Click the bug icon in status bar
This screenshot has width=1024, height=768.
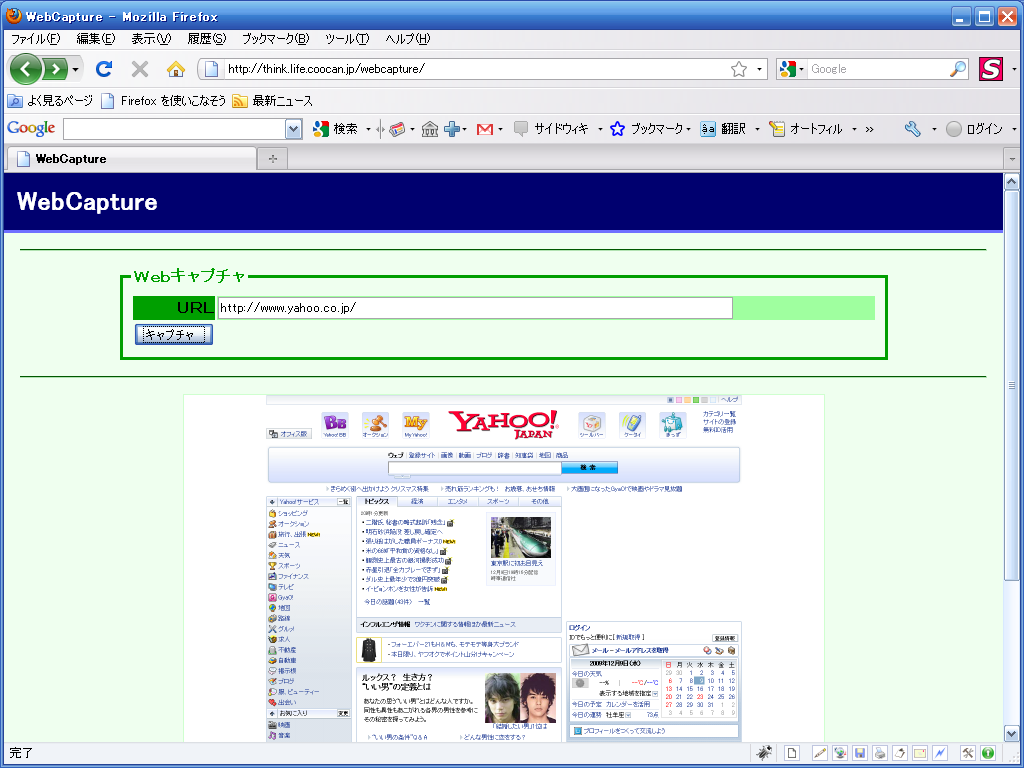763,753
